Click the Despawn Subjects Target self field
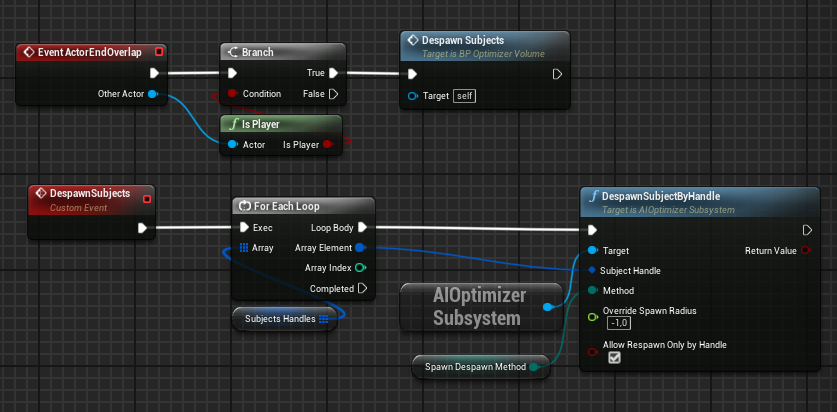Viewport: 837px width, 412px height. [464, 96]
